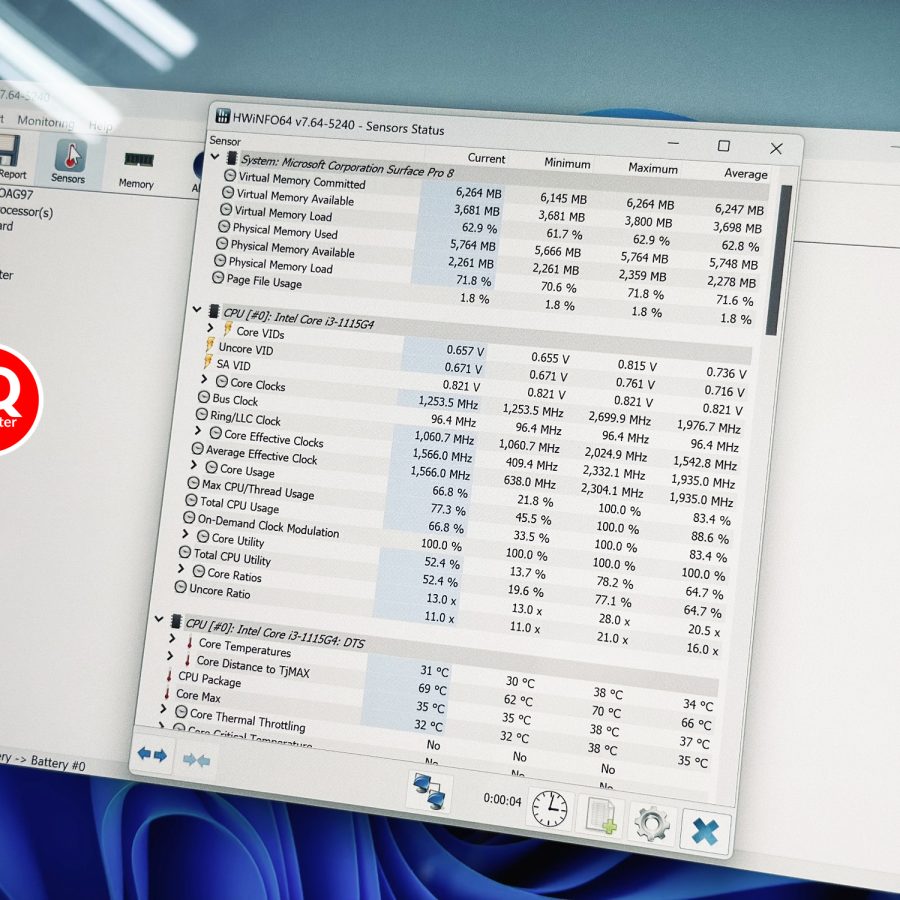The width and height of the screenshot is (900, 900).
Task: Click the 2,699.9 MHz maximum value
Action: (x=619, y=418)
